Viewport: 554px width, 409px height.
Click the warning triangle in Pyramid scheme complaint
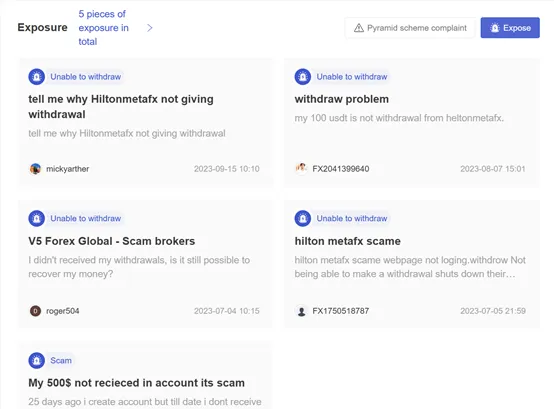(x=359, y=28)
